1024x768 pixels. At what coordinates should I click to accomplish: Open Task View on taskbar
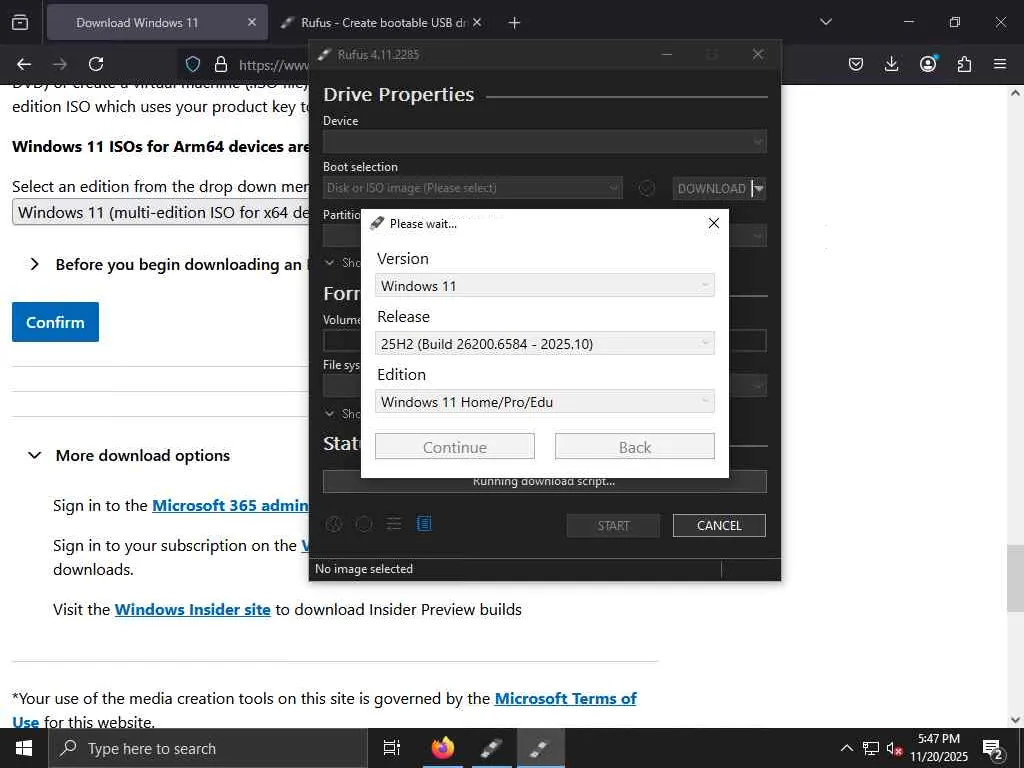(392, 748)
